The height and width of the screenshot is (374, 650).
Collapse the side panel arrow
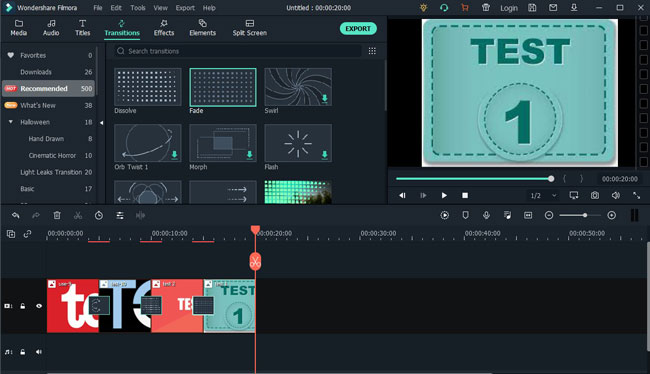click(102, 123)
